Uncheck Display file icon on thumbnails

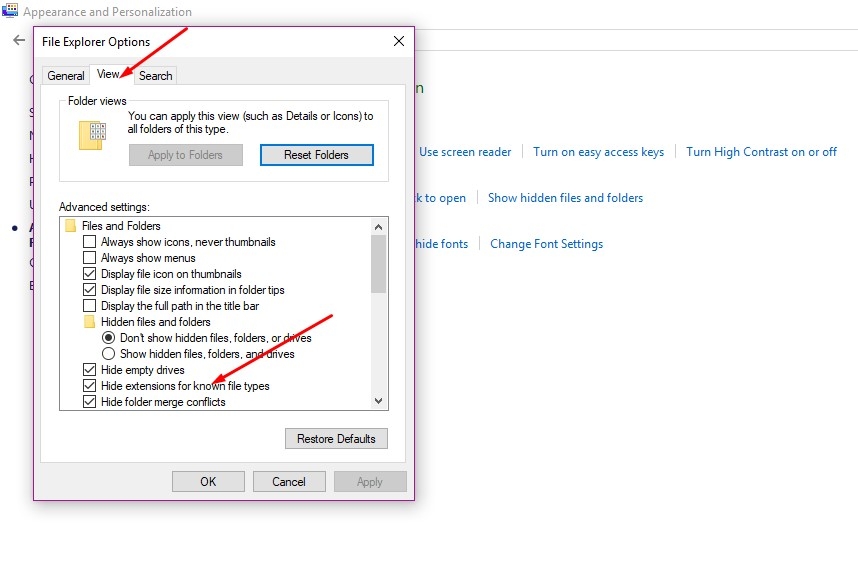[x=89, y=273]
